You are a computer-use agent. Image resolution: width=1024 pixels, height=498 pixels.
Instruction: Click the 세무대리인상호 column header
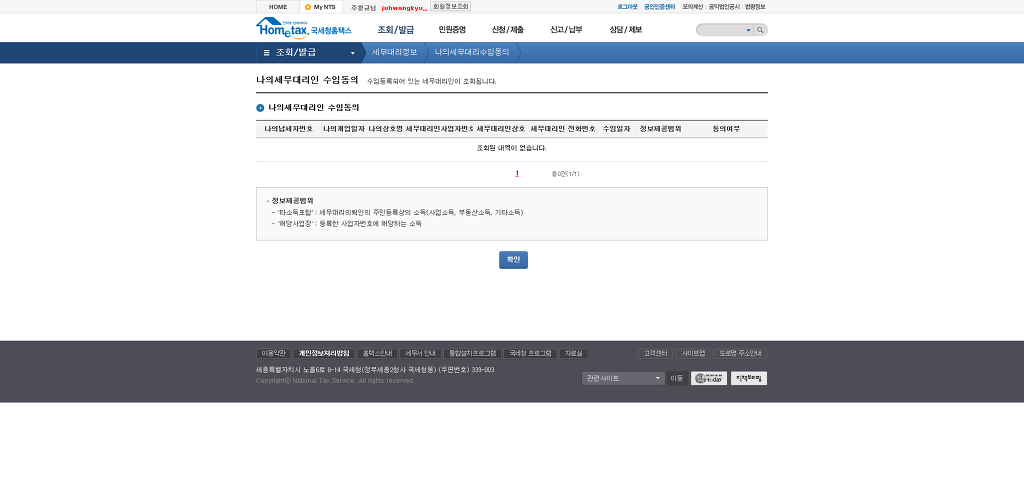point(500,129)
